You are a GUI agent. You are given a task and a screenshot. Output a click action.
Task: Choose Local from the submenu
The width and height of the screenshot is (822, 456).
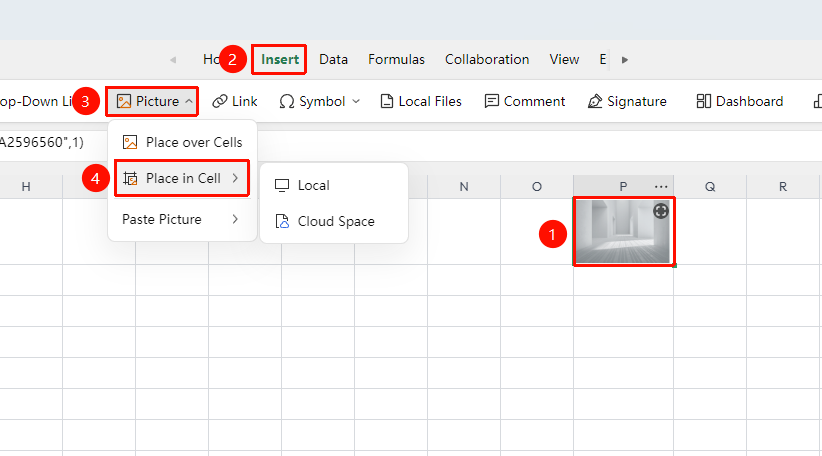tap(334, 186)
